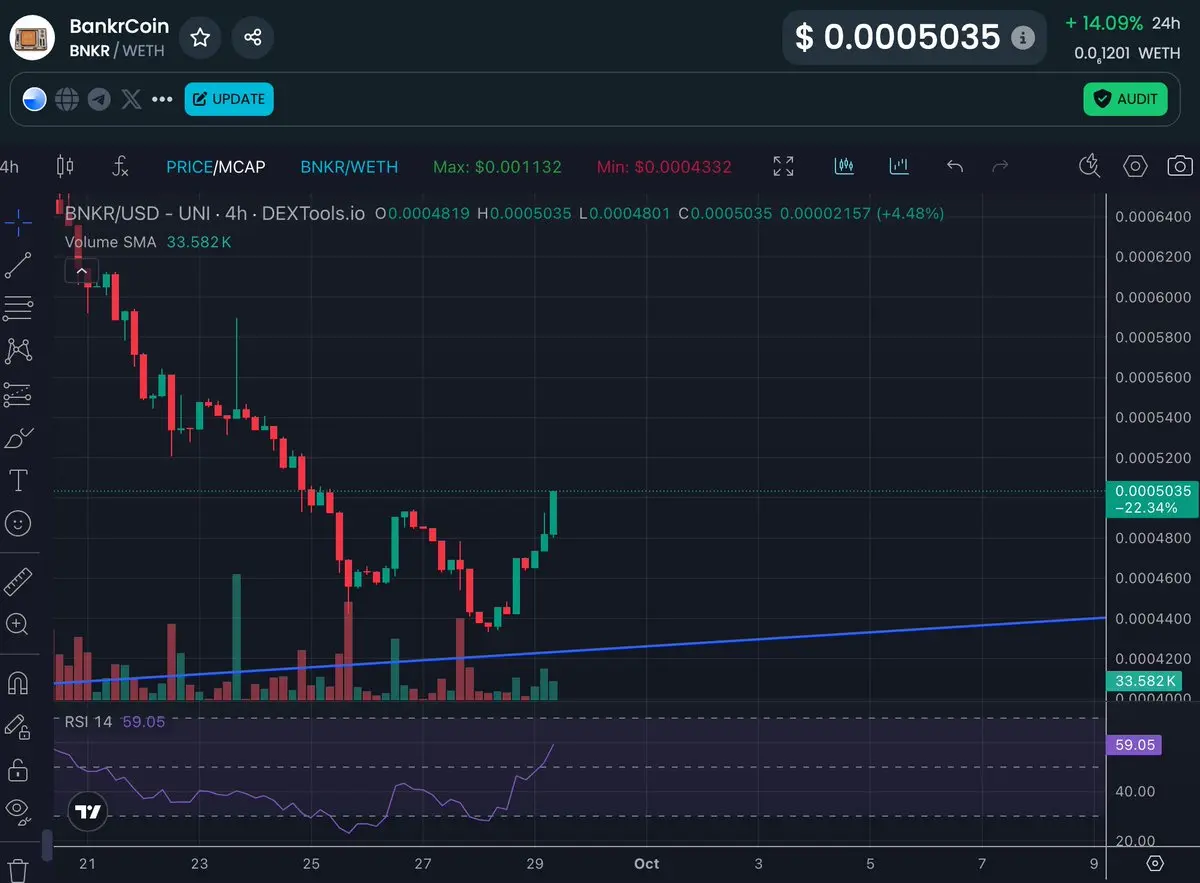Select the brush drawing tool
The image size is (1200, 883).
18,438
